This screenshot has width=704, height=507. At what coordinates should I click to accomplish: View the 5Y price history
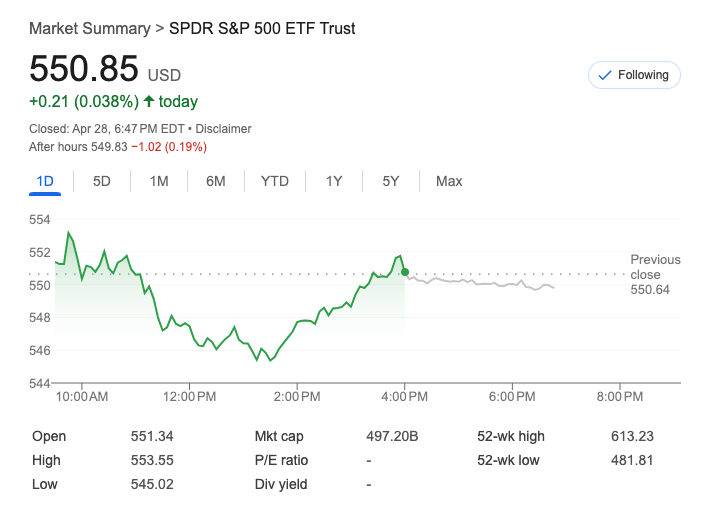pyautogui.click(x=391, y=181)
